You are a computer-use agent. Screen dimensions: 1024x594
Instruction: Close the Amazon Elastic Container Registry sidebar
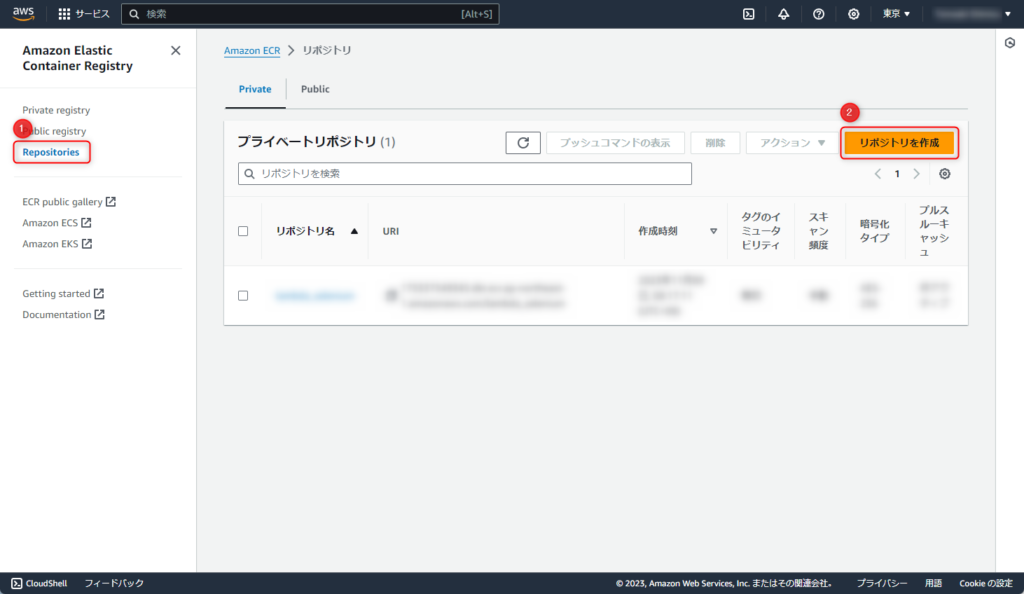coord(176,50)
